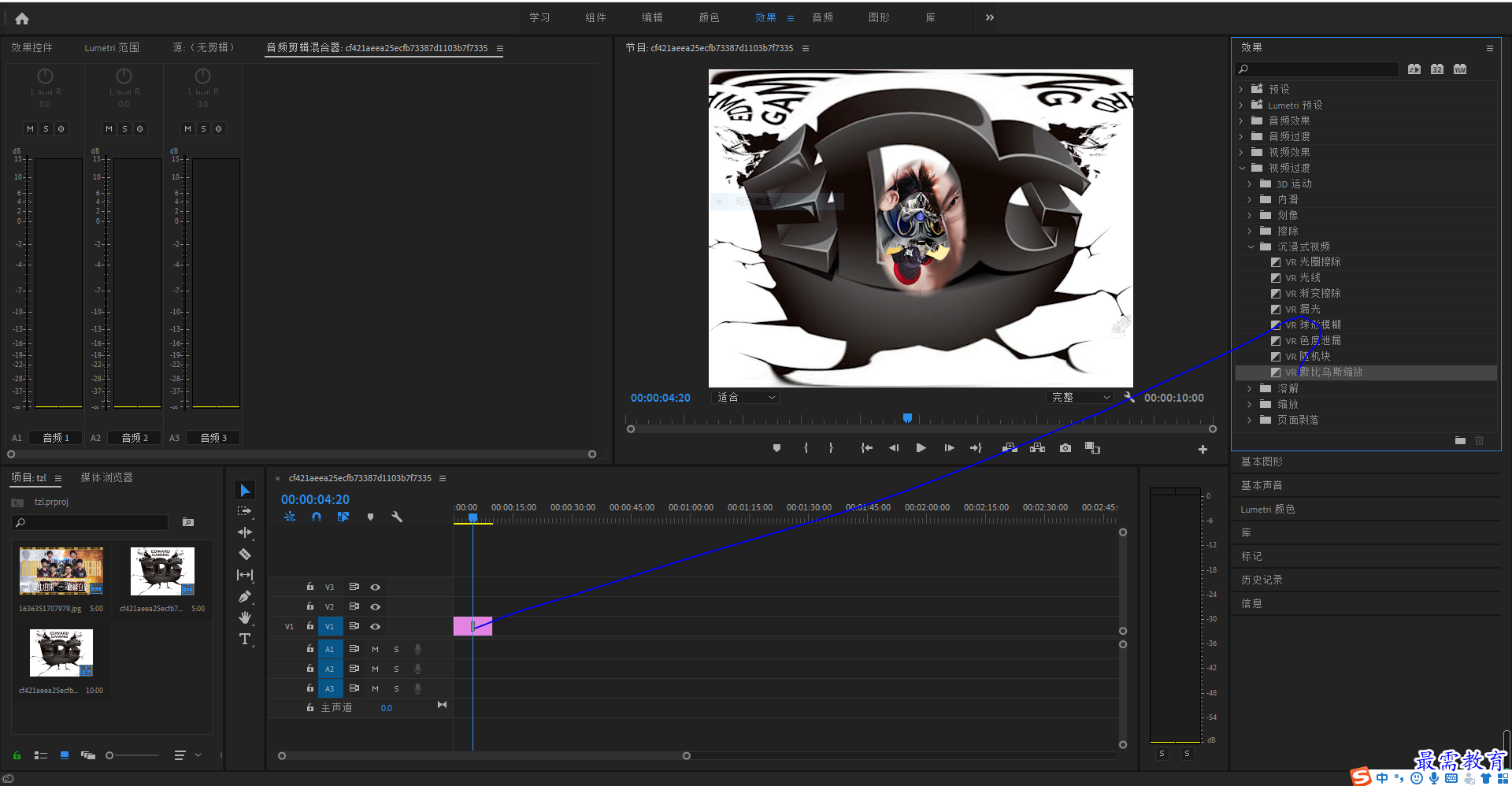Select the Razor tool
The width and height of the screenshot is (1512, 786).
tap(245, 554)
